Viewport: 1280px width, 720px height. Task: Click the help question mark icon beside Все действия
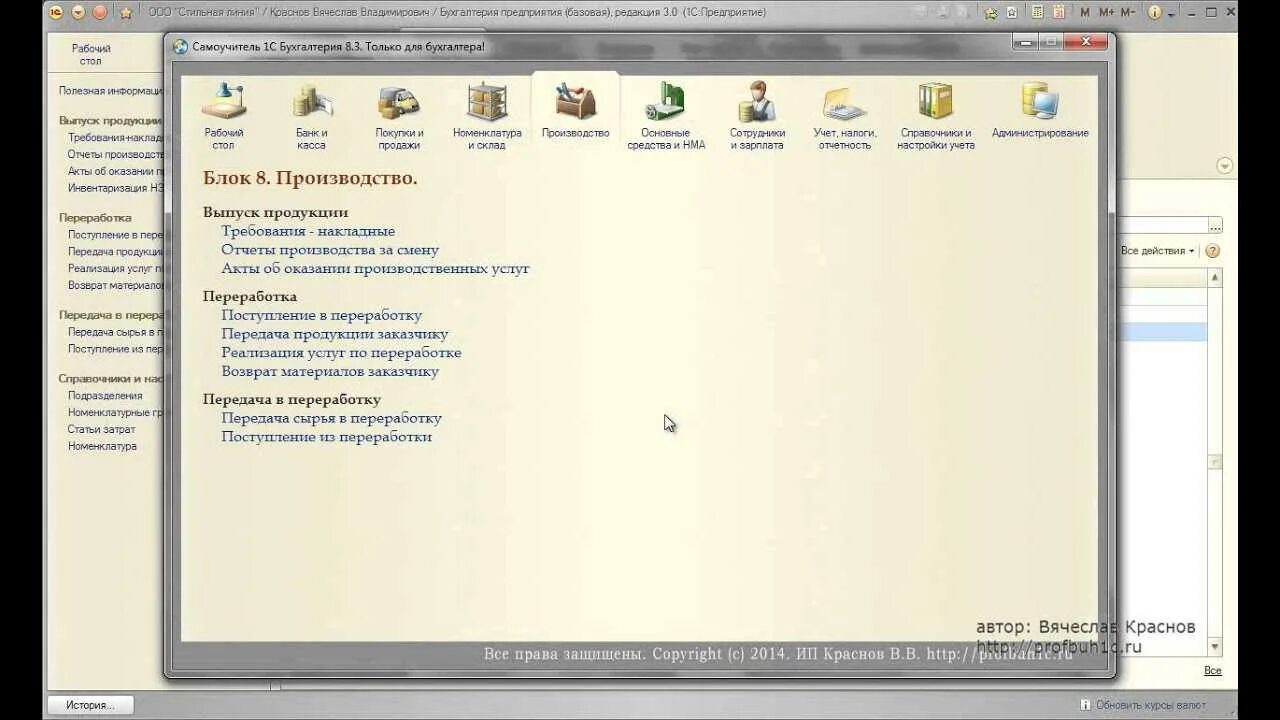pyautogui.click(x=1213, y=251)
